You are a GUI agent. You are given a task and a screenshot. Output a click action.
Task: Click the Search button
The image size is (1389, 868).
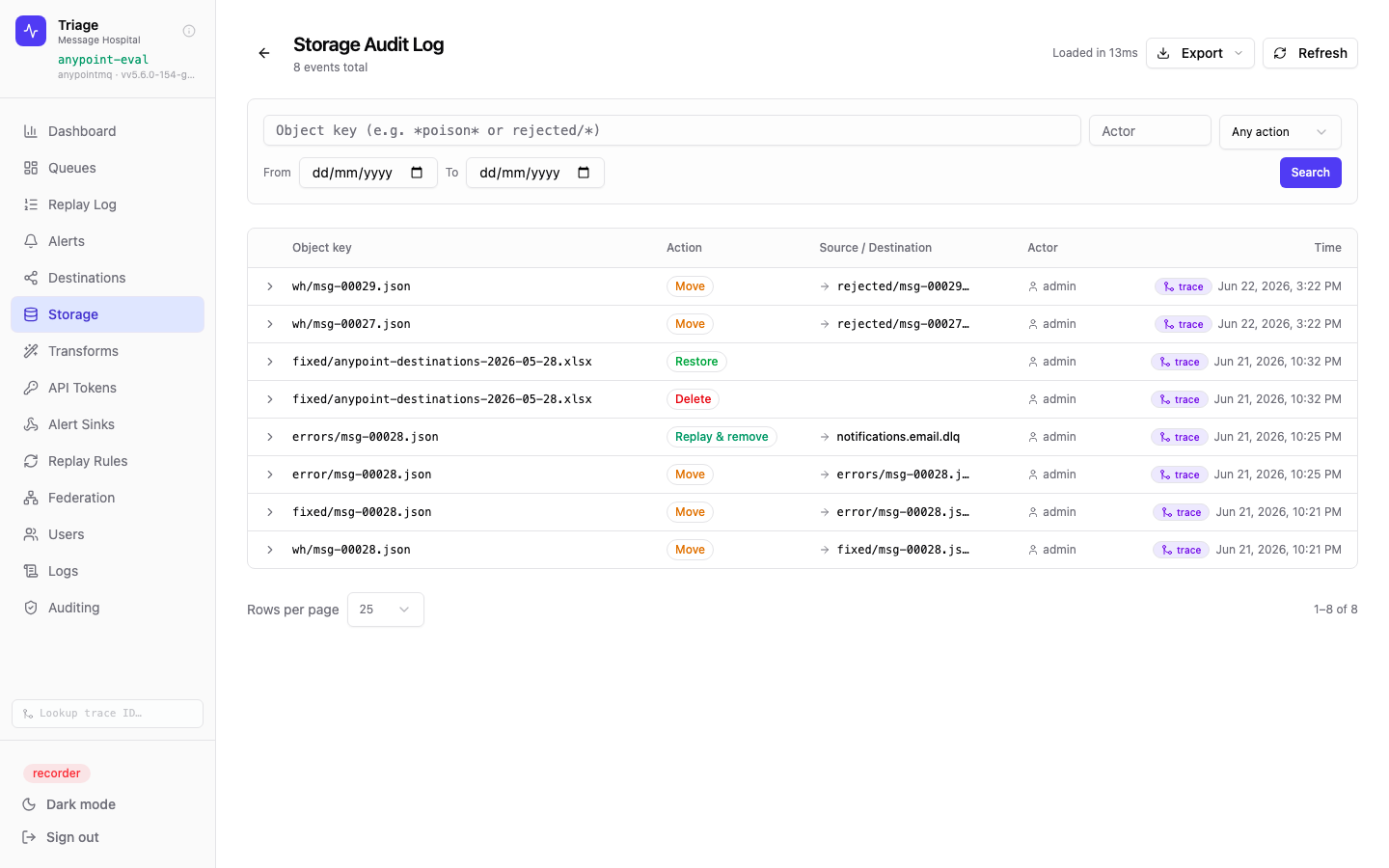click(1310, 173)
